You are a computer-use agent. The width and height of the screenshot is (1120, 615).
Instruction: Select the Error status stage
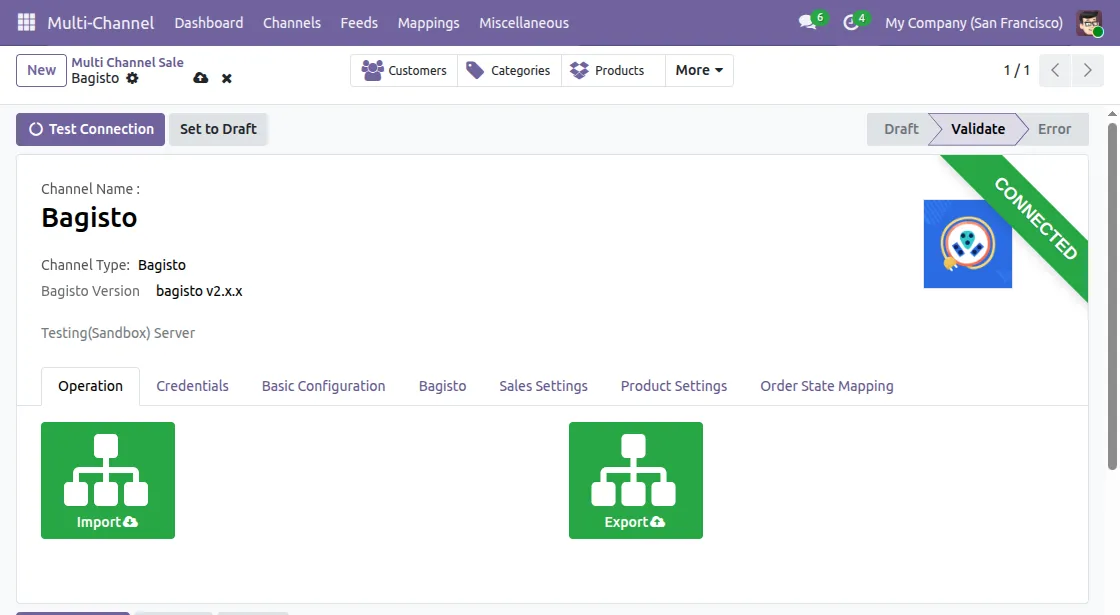(1054, 129)
